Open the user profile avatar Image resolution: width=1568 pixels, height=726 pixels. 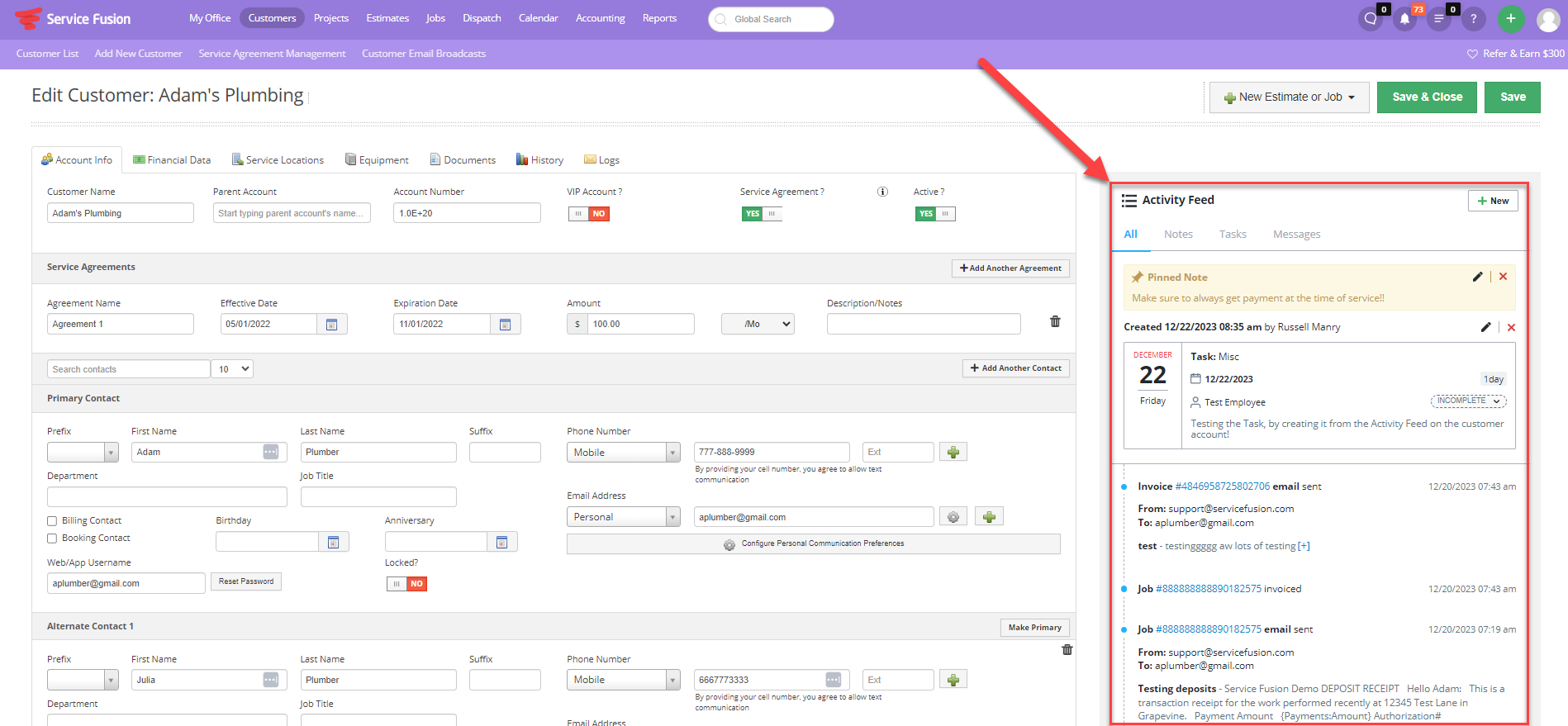[1548, 19]
